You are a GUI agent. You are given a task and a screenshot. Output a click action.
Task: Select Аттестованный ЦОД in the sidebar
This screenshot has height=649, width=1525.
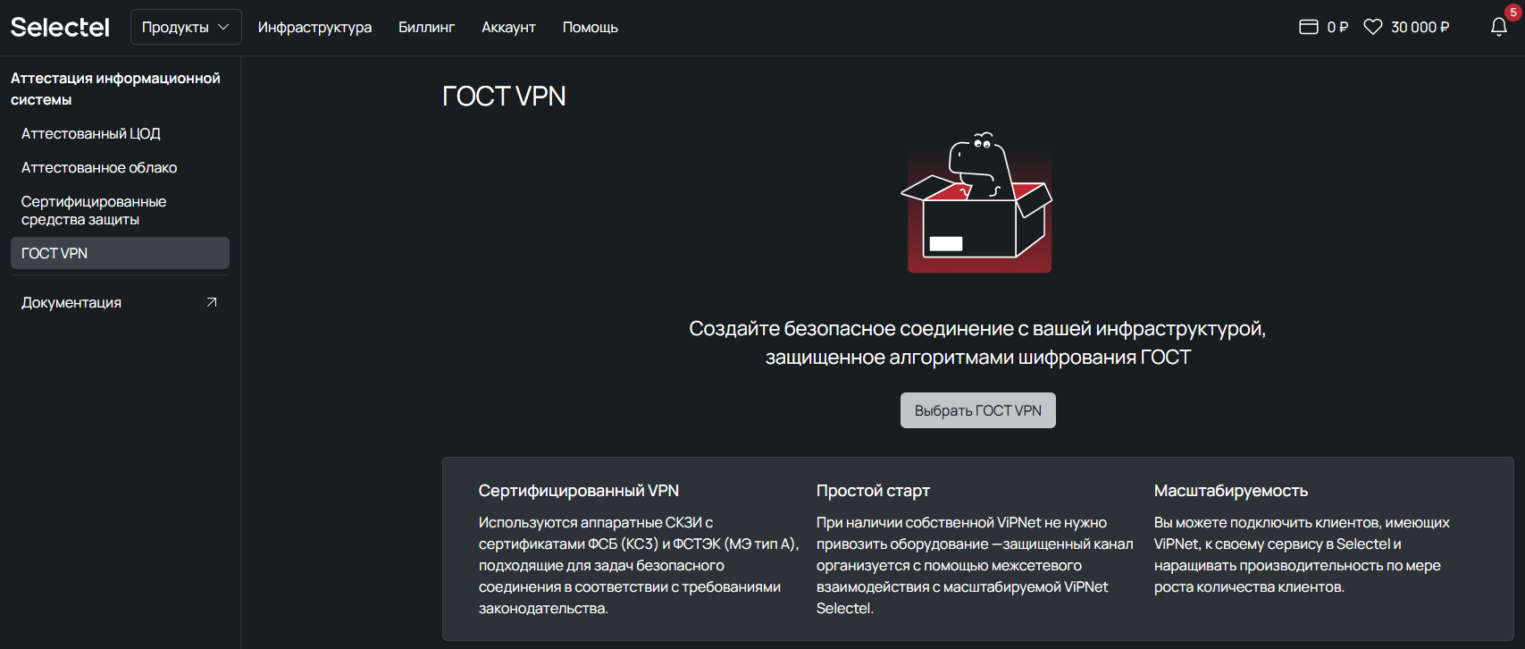click(91, 134)
